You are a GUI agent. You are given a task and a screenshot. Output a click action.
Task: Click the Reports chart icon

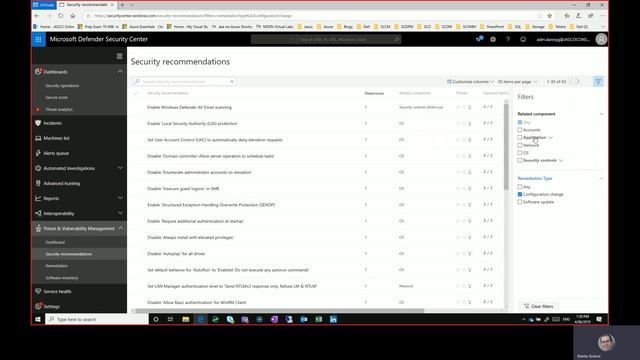[x=38, y=198]
